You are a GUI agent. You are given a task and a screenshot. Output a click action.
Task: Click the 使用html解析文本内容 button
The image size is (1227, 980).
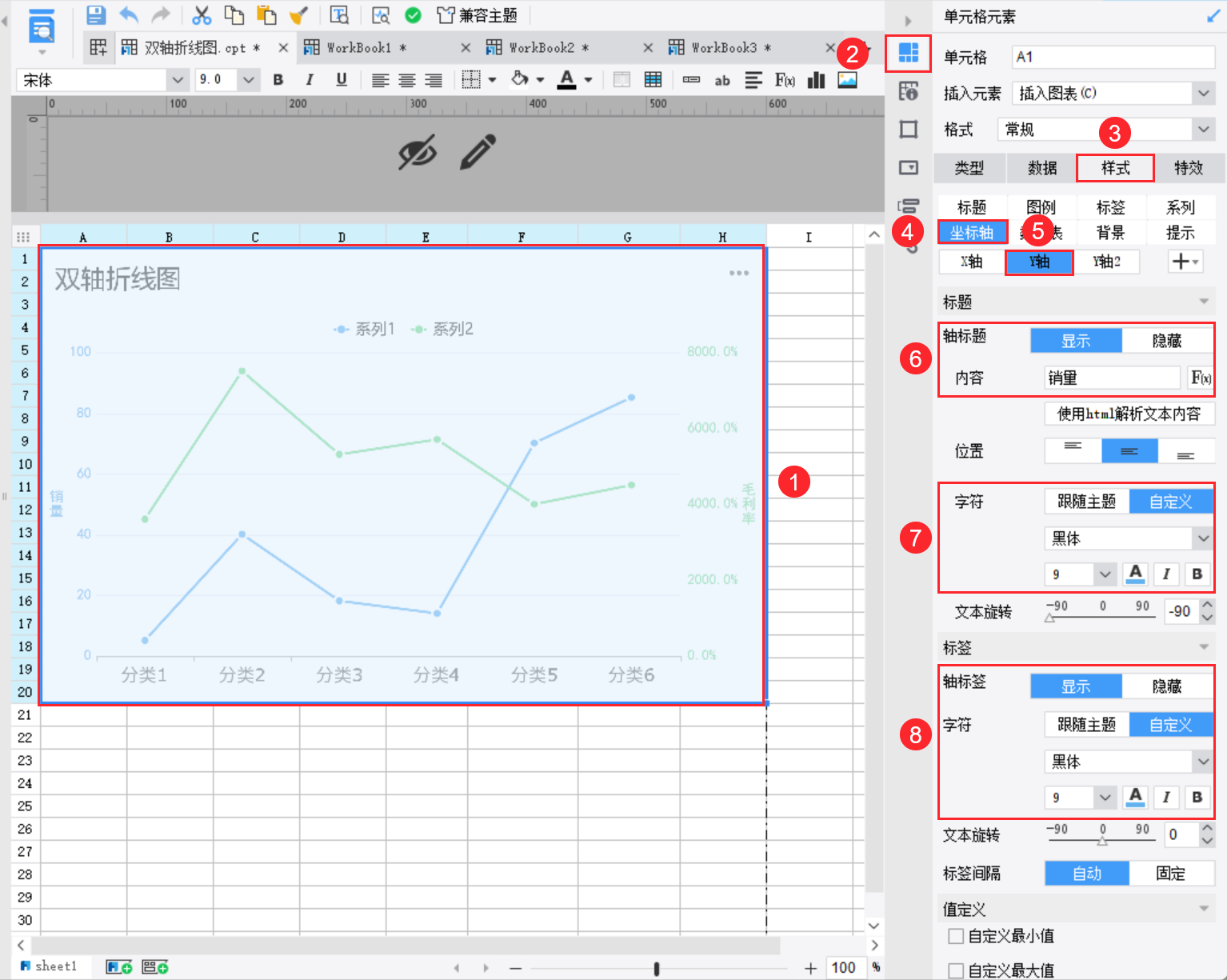[1129, 414]
